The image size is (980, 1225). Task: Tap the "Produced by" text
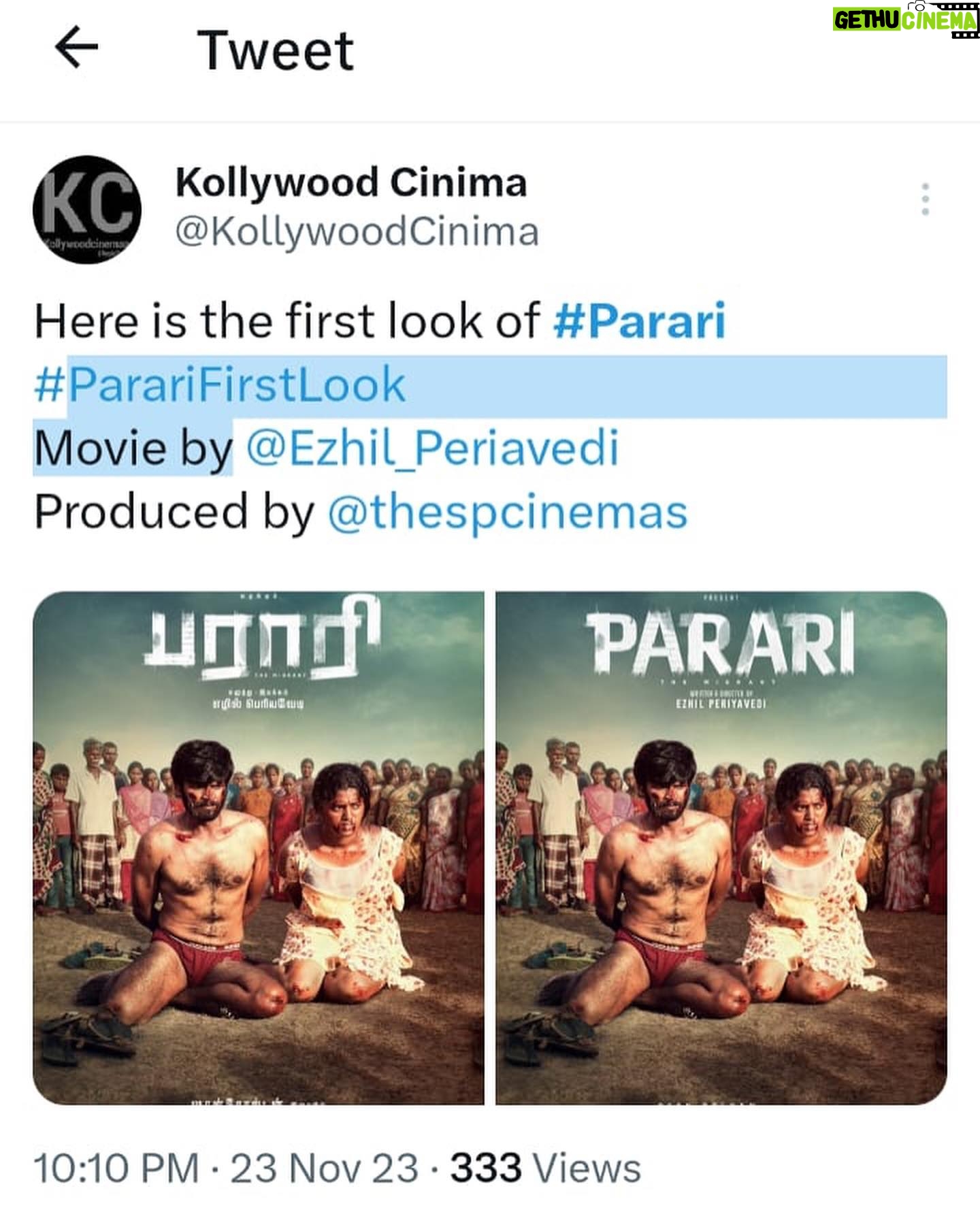click(x=175, y=512)
